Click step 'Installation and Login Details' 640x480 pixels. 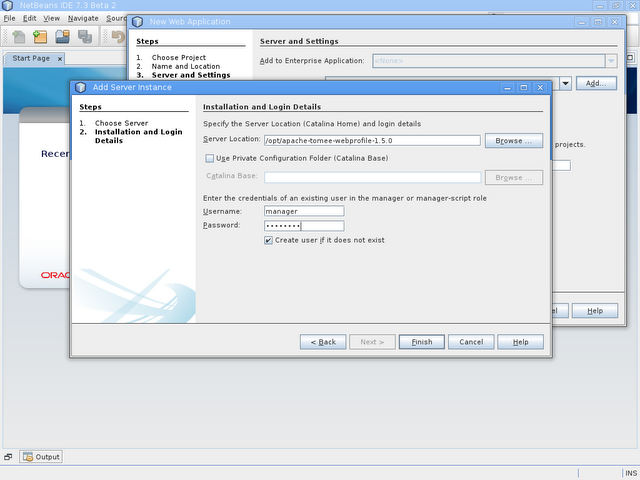click(x=138, y=136)
